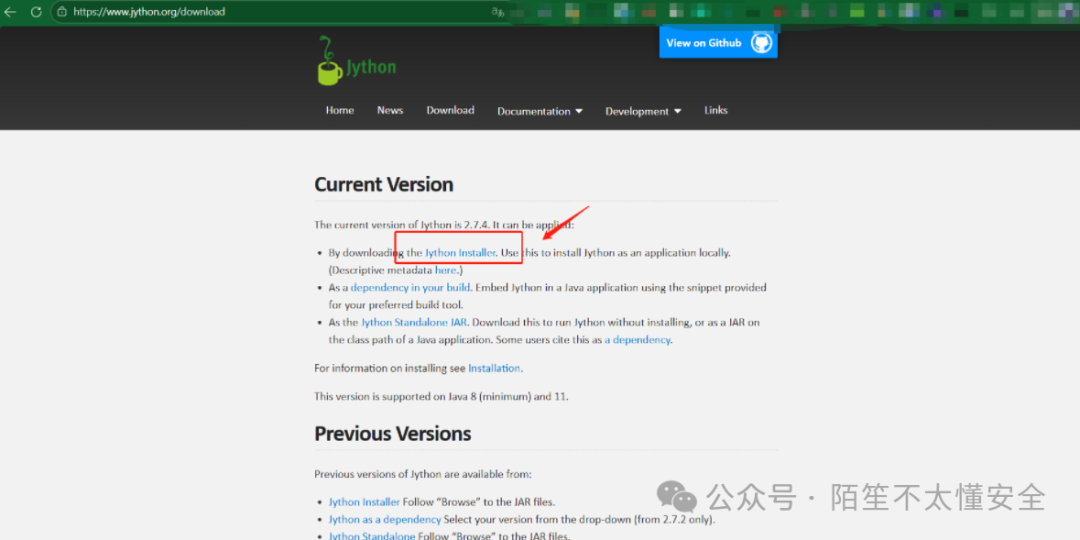Open the Links nav item
The height and width of the screenshot is (540, 1080).
pyautogui.click(x=716, y=110)
